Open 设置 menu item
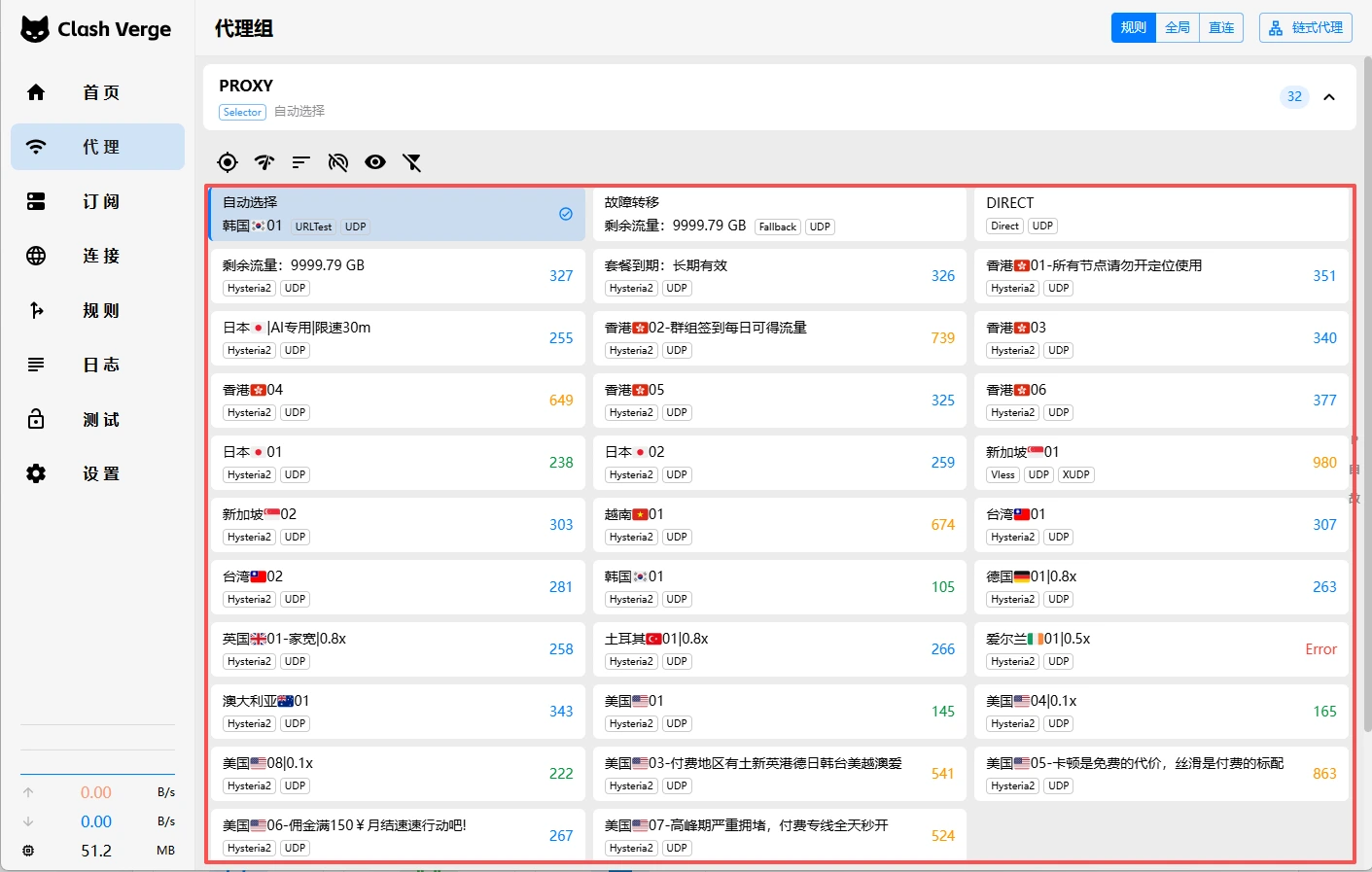Screen dimensions: 1372x872 (x=97, y=473)
